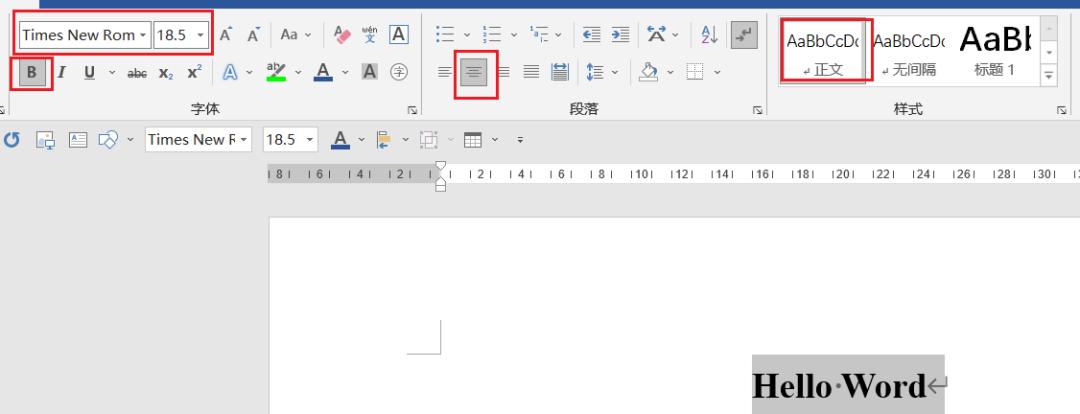Open Line Spacing dropdown arrow
Viewport: 1080px width, 414px height.
click(x=614, y=72)
